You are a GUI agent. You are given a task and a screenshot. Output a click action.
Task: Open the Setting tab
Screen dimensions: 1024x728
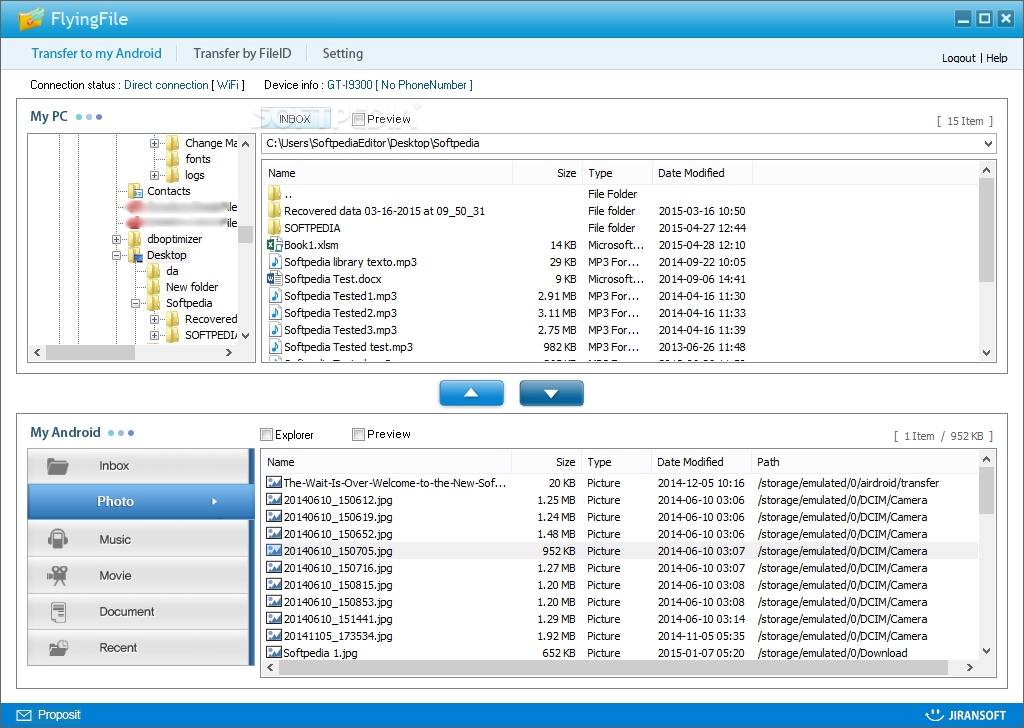pyautogui.click(x=342, y=54)
